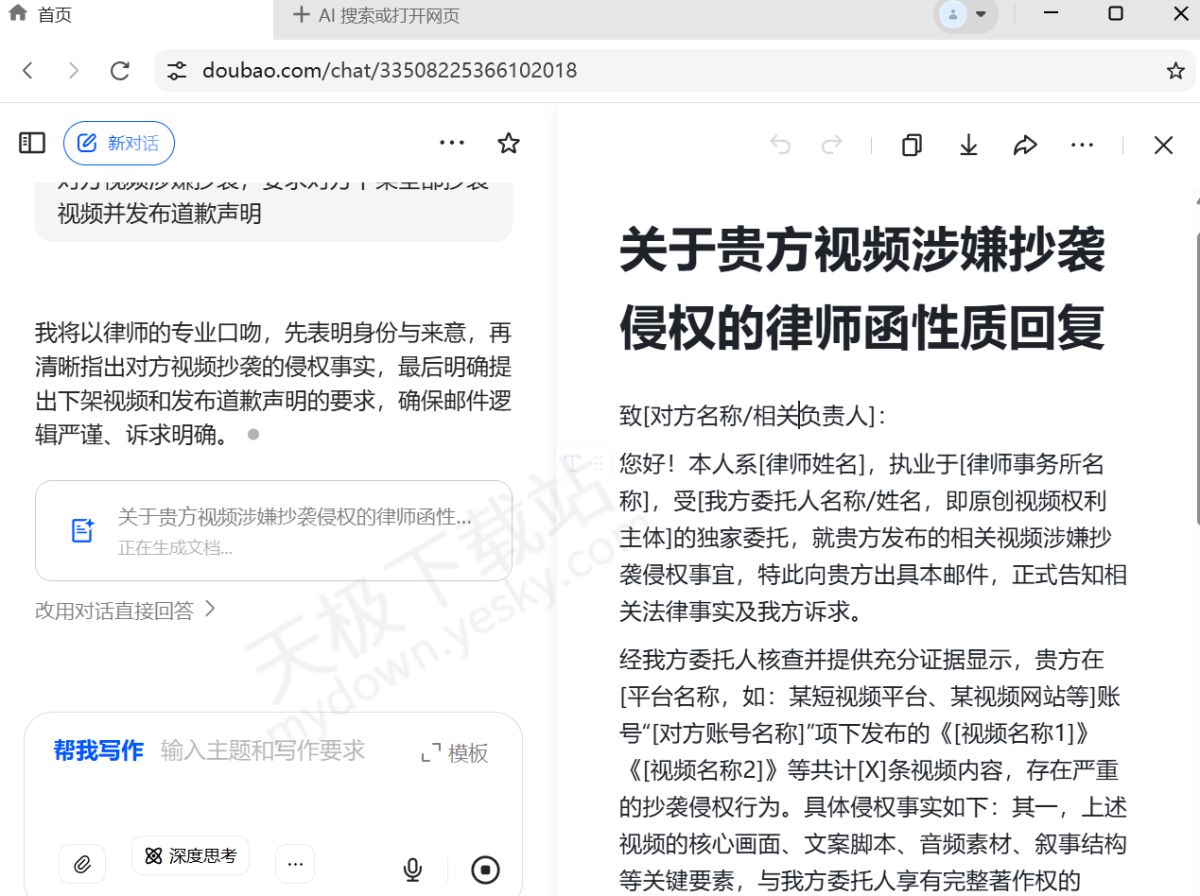Bookmark the page with the address bar star

1176,71
